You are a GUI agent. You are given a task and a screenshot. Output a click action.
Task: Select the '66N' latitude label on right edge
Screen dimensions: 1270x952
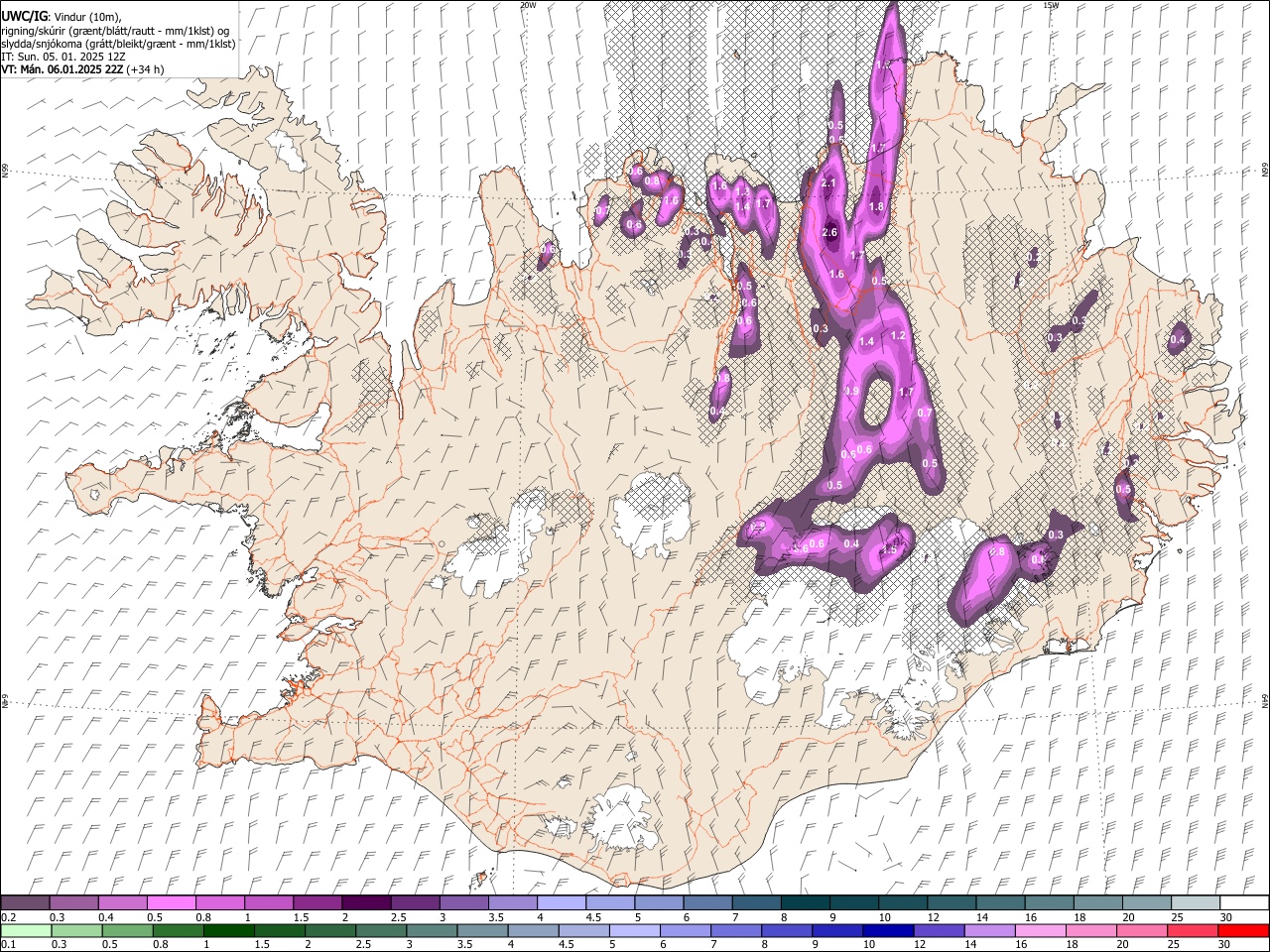(1265, 171)
